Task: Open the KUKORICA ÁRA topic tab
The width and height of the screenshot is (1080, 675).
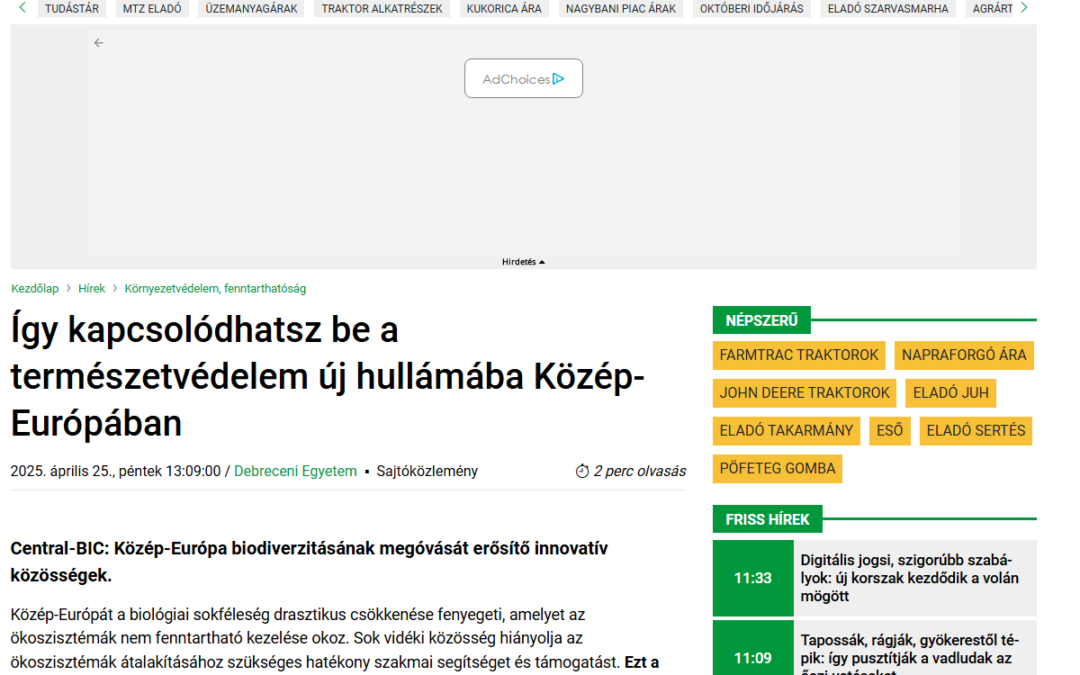Action: click(x=503, y=7)
